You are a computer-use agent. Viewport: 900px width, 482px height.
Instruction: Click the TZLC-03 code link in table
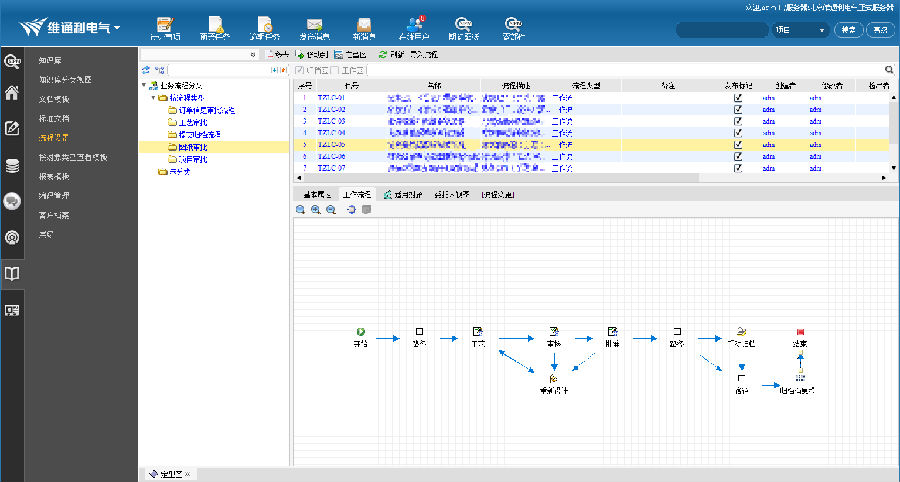tap(331, 121)
